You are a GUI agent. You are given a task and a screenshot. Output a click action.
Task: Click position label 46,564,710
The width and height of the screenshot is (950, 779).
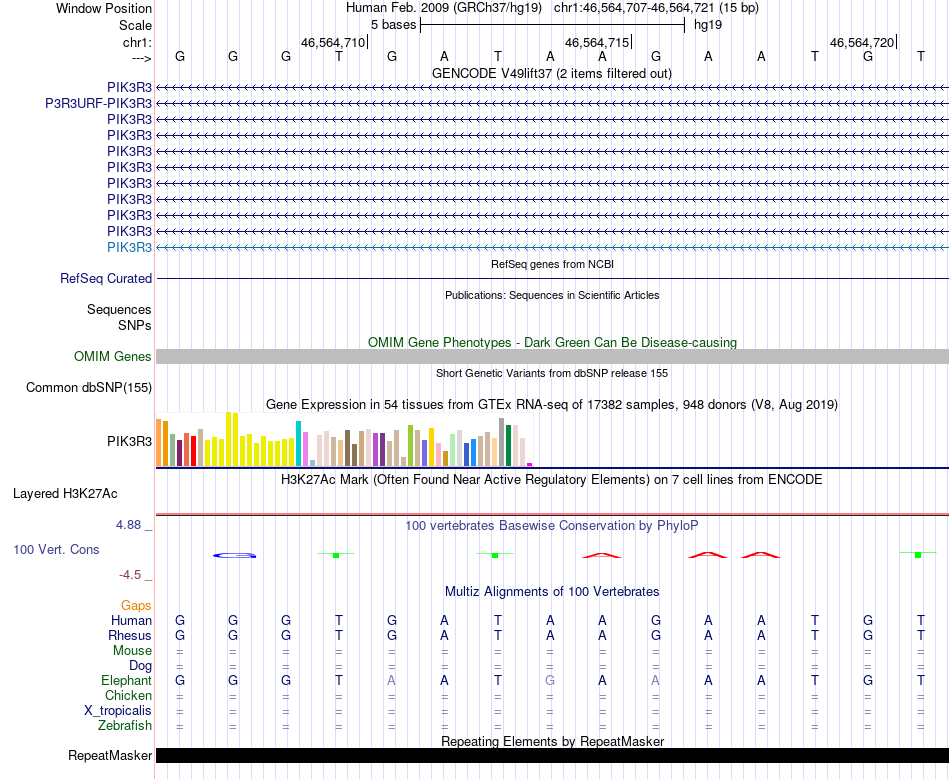click(x=333, y=42)
